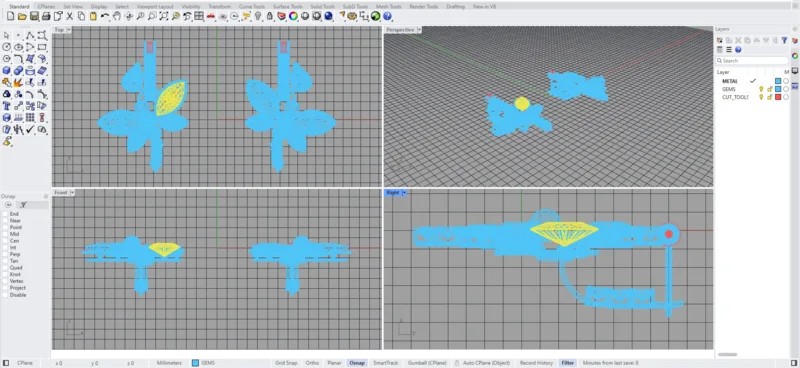Viewport: 800px width, 368px height.
Task: Cut selection with the scissors icon
Action: 69,16
